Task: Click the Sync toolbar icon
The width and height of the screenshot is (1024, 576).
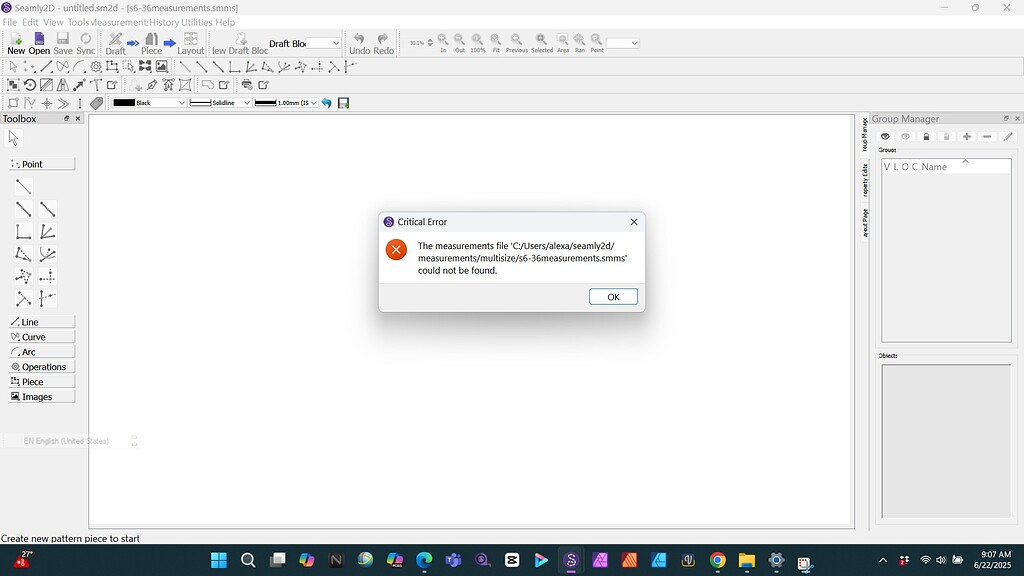Action: tap(85, 40)
